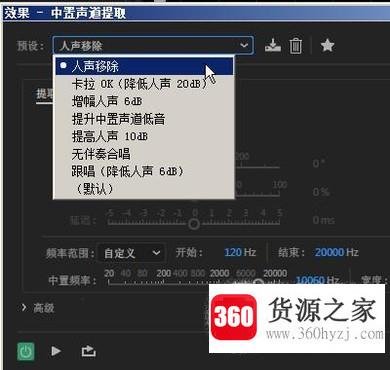Pick the 无伴奏合唱 preset
The height and width of the screenshot is (370, 390).
click(144, 154)
